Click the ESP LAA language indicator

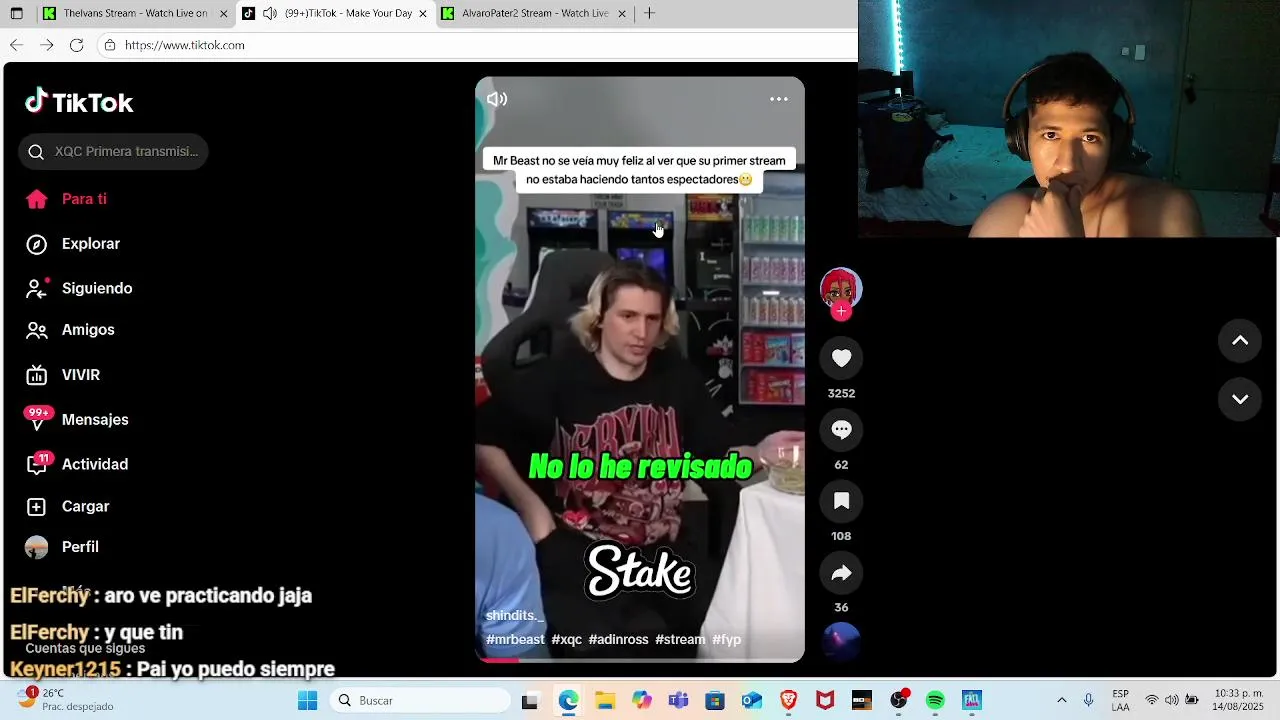tap(1121, 700)
